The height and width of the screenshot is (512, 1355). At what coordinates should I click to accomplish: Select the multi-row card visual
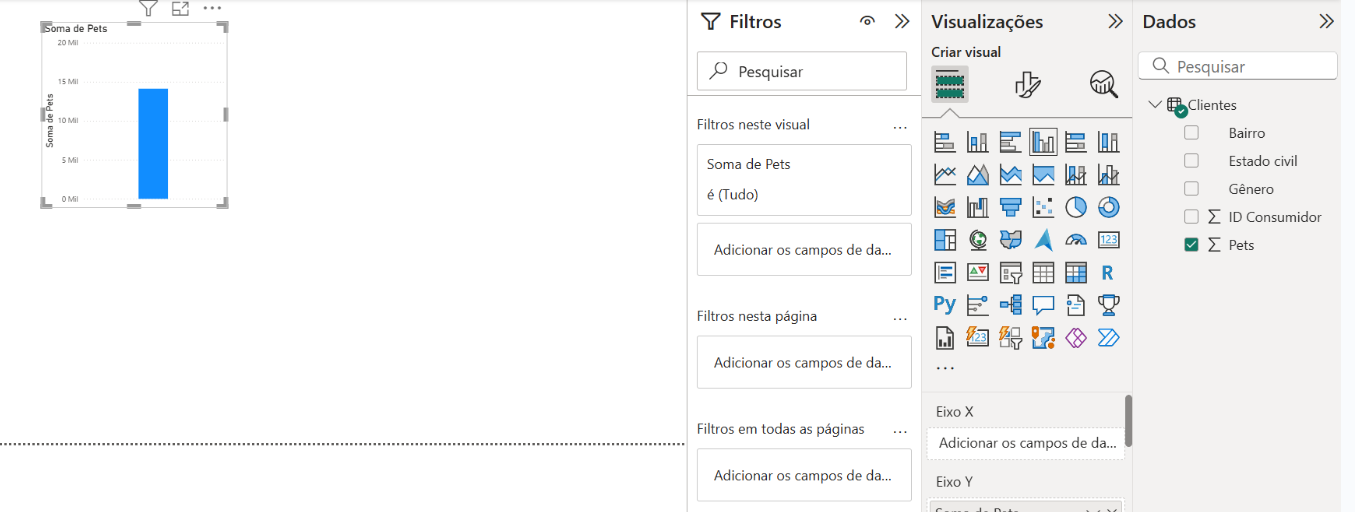pos(945,272)
